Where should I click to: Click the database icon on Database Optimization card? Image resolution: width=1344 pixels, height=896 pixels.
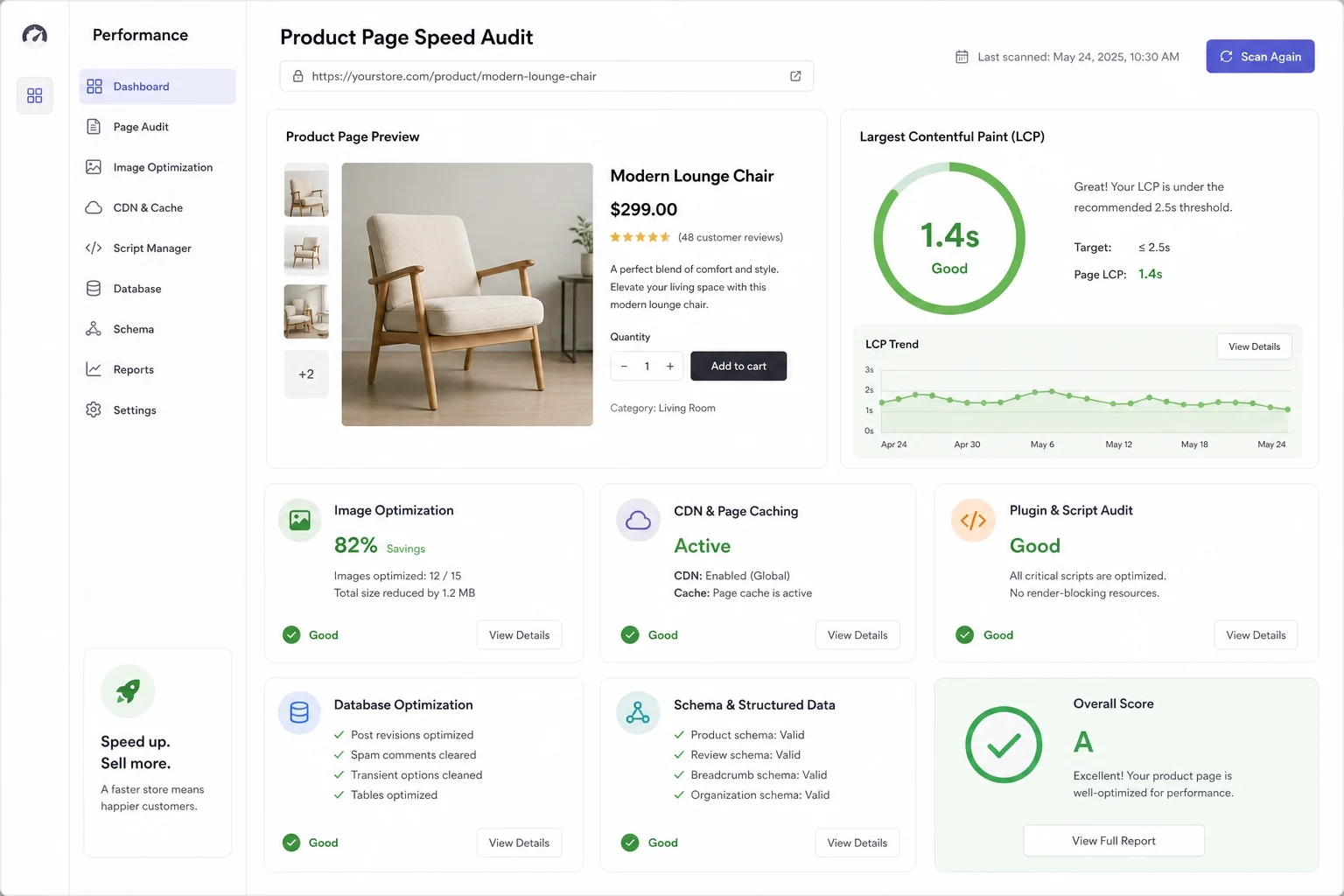299,713
